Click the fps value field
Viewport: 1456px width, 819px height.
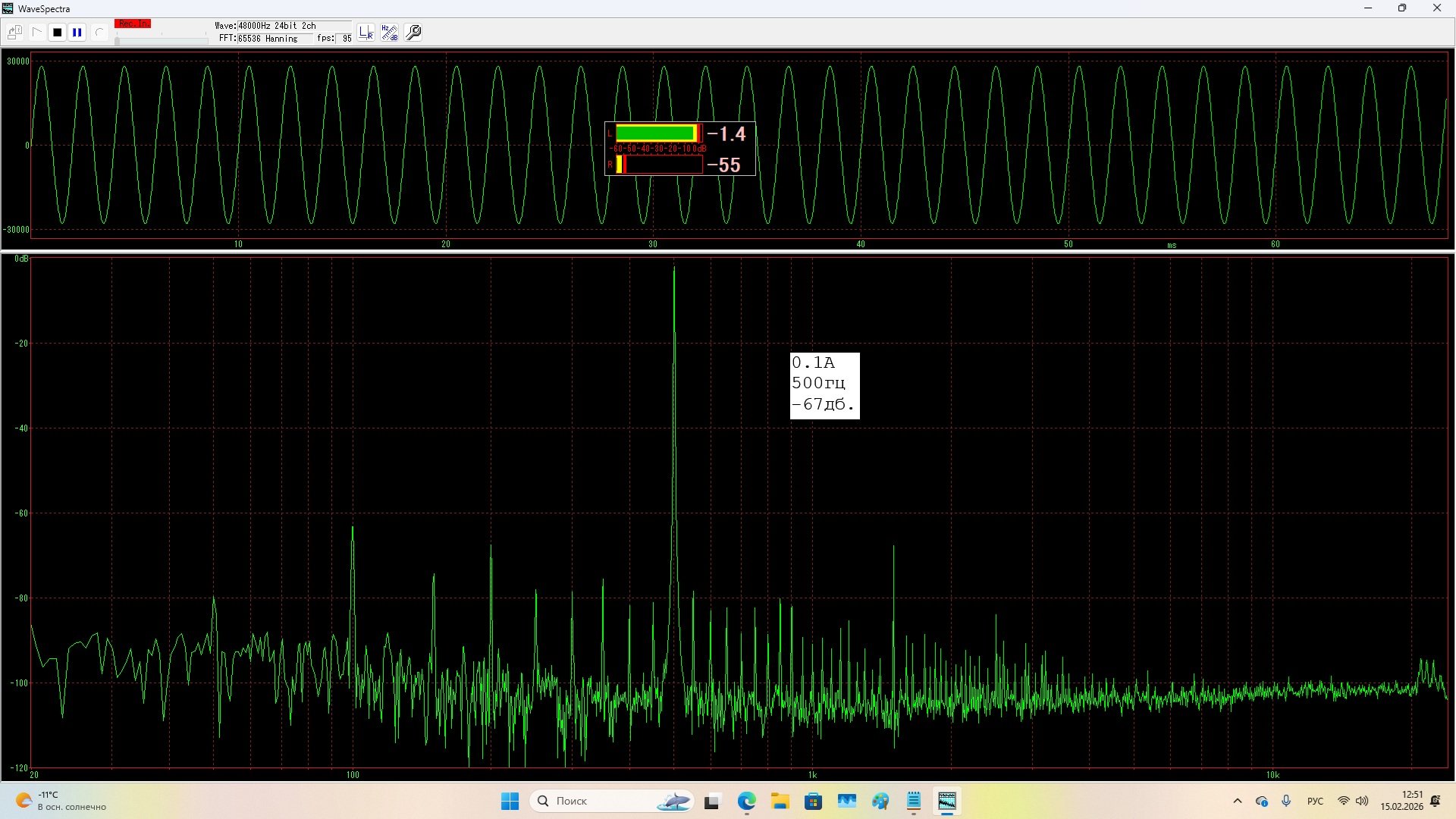click(x=346, y=39)
